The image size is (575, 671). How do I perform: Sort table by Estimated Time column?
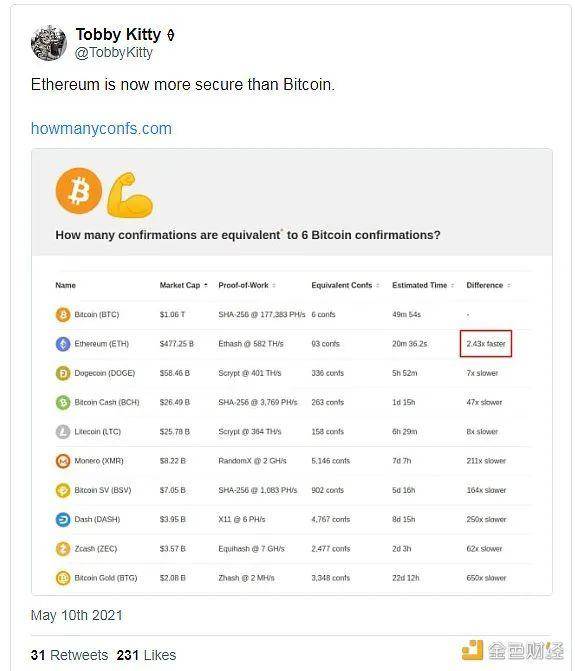(423, 285)
